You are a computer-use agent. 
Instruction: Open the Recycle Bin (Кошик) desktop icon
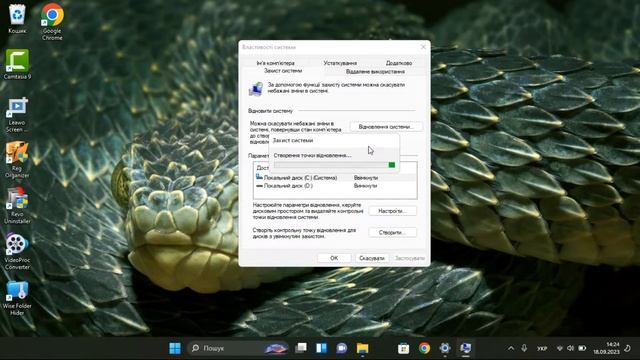pos(17,18)
